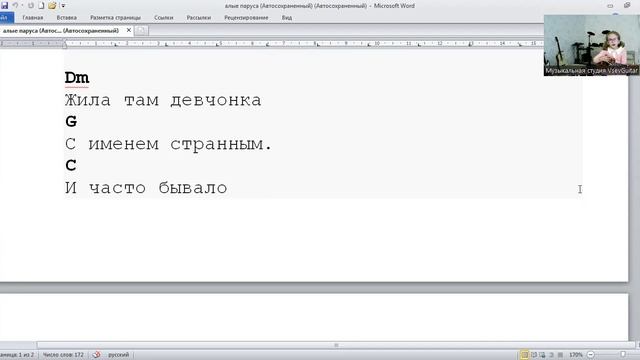Open a file using the folder icon
This screenshot has height=360, width=640.
(52, 6)
